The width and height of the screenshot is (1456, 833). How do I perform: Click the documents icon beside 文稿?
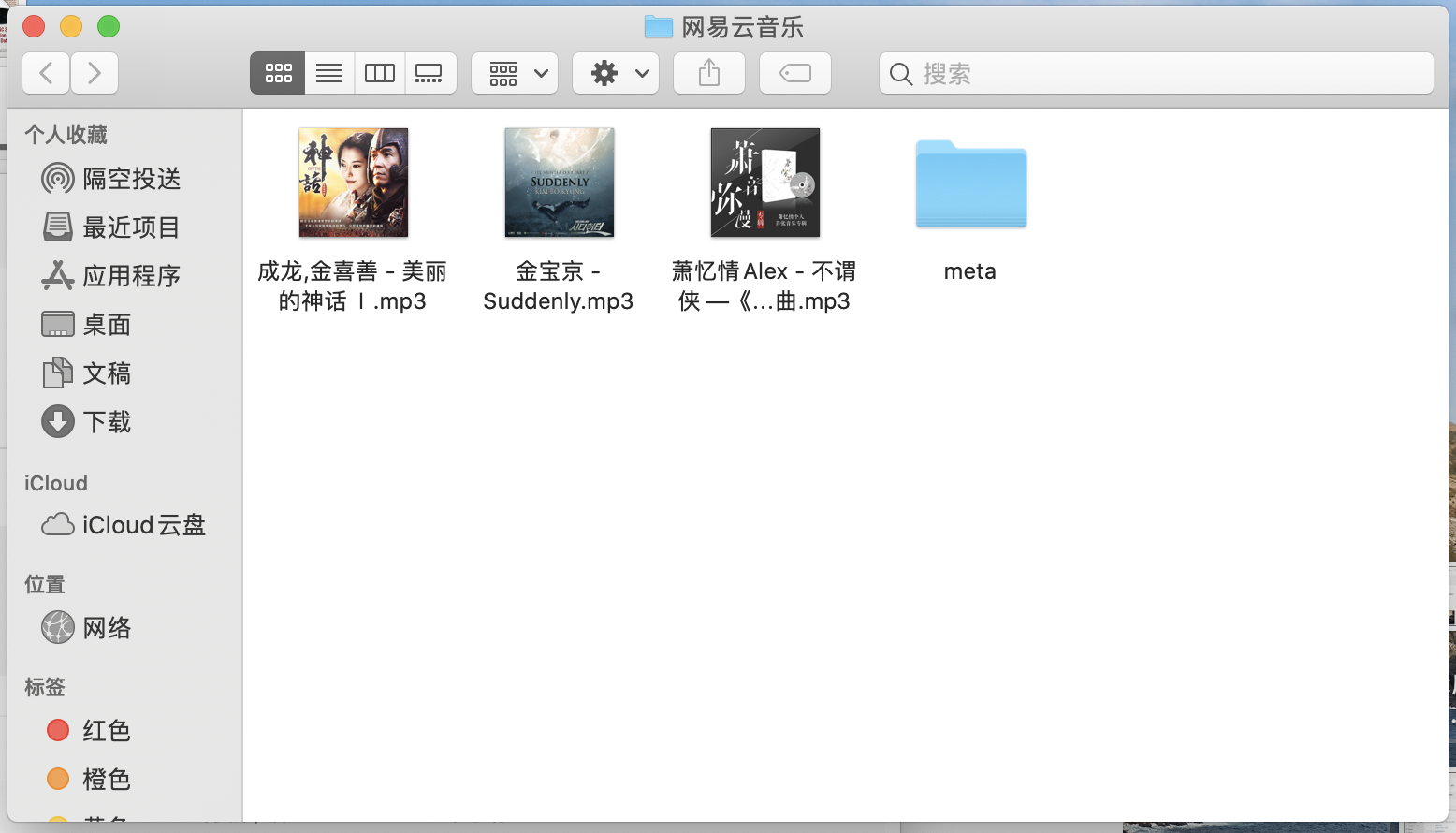[58, 373]
